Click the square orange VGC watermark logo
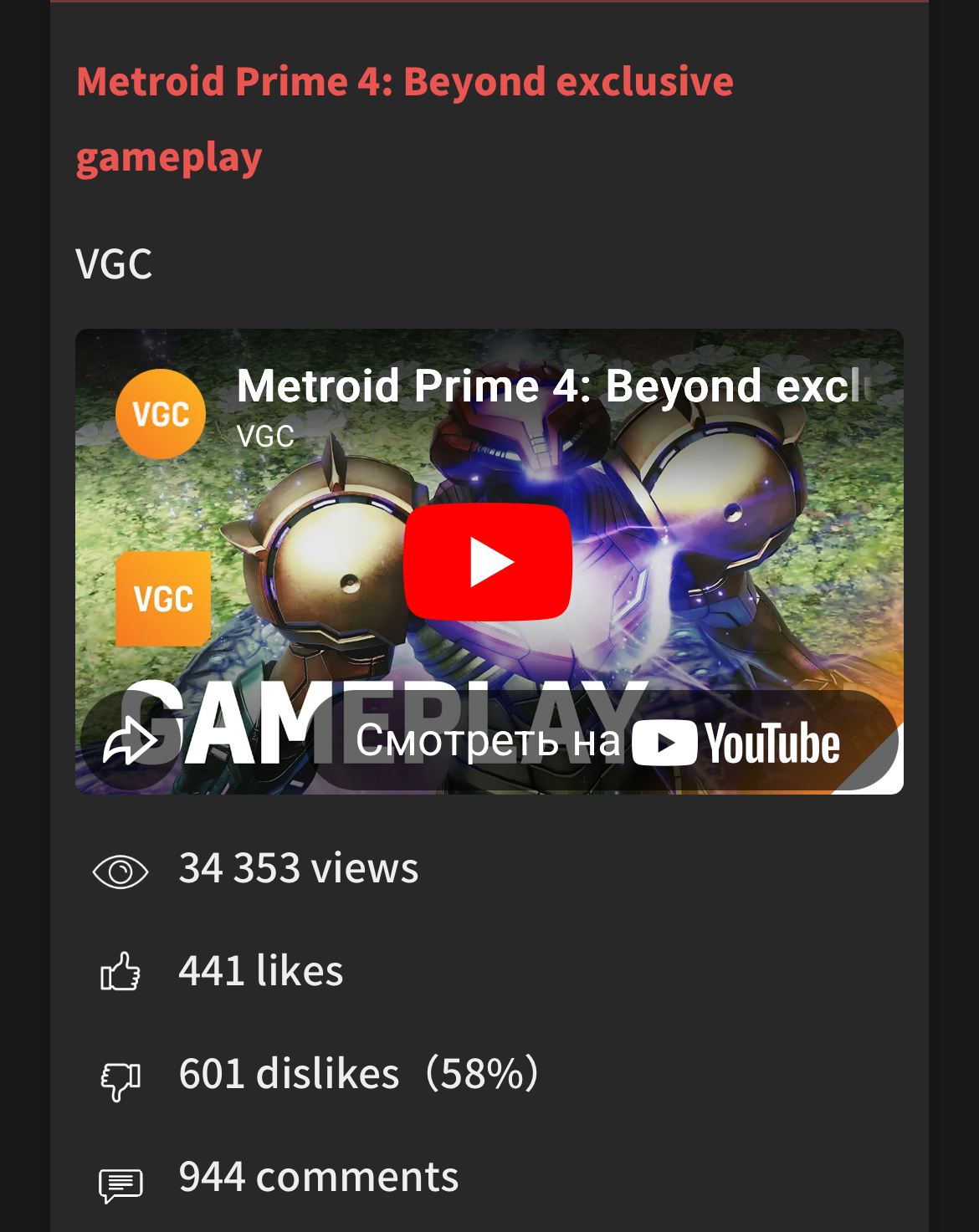This screenshot has width=979, height=1232. click(163, 599)
